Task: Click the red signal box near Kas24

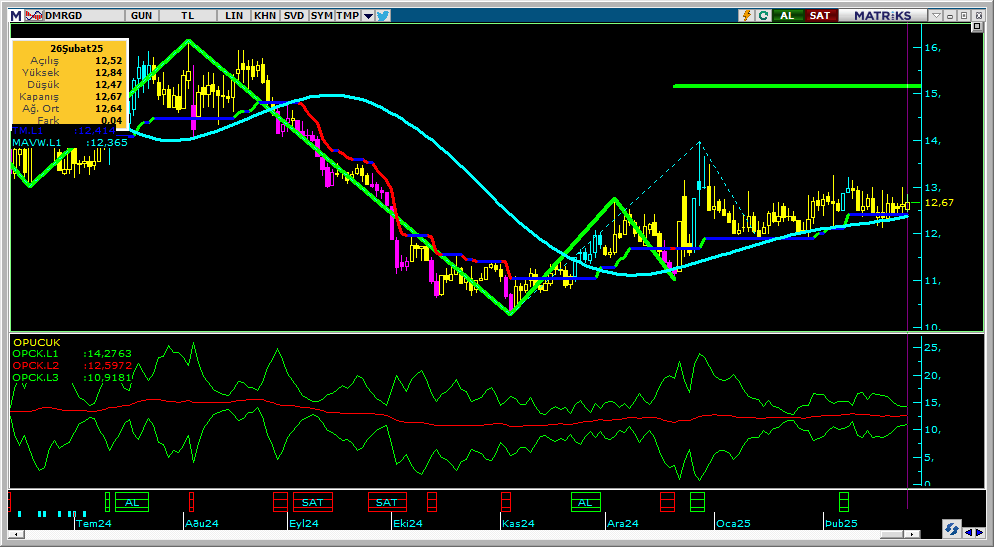Action: [x=505, y=502]
